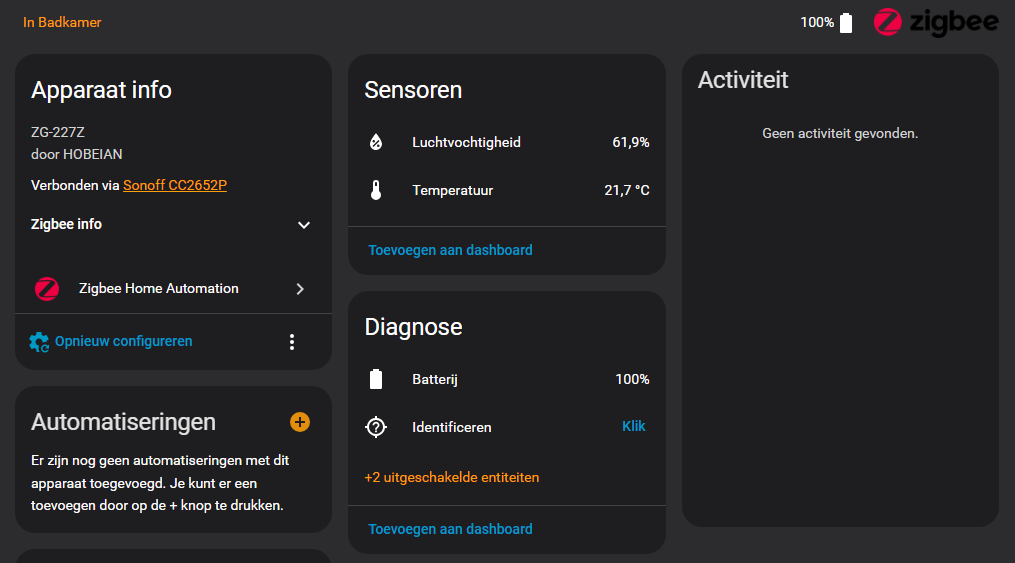Click Toevoegen aan dashboard under Diagnose
The width and height of the screenshot is (1015, 563).
[x=450, y=529]
